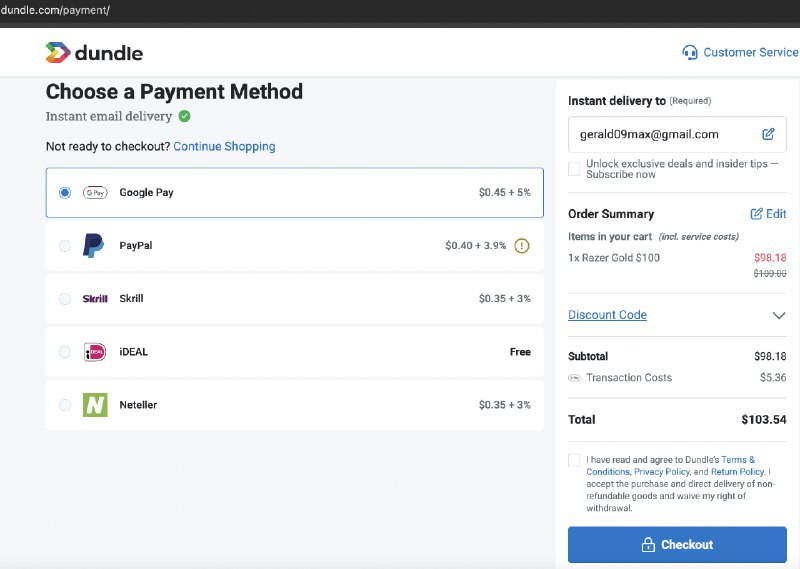Select the Google Pay radio button
Image resolution: width=800 pixels, height=569 pixels.
[65, 192]
